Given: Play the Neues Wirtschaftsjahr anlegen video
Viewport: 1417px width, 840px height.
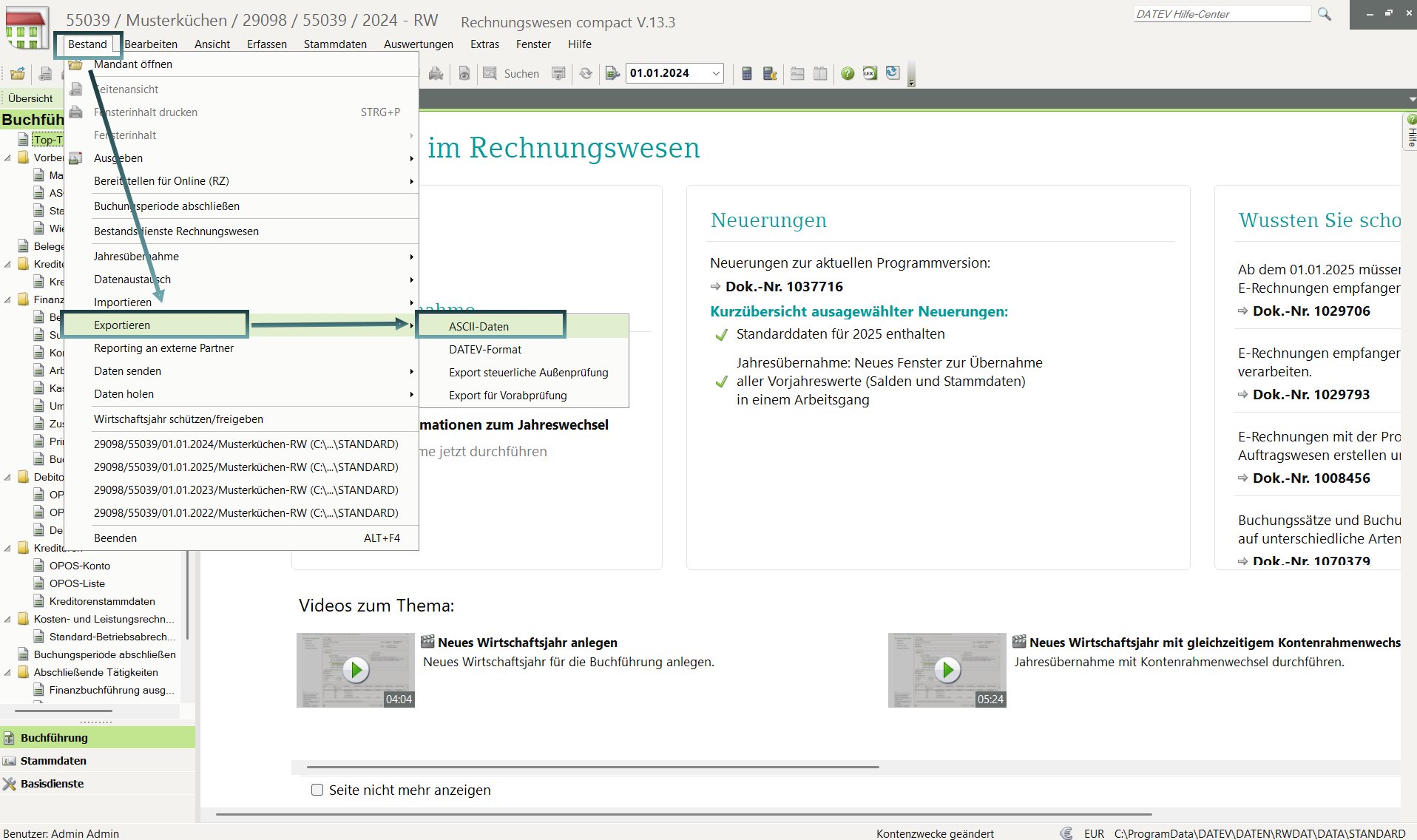Looking at the screenshot, I should pos(356,670).
